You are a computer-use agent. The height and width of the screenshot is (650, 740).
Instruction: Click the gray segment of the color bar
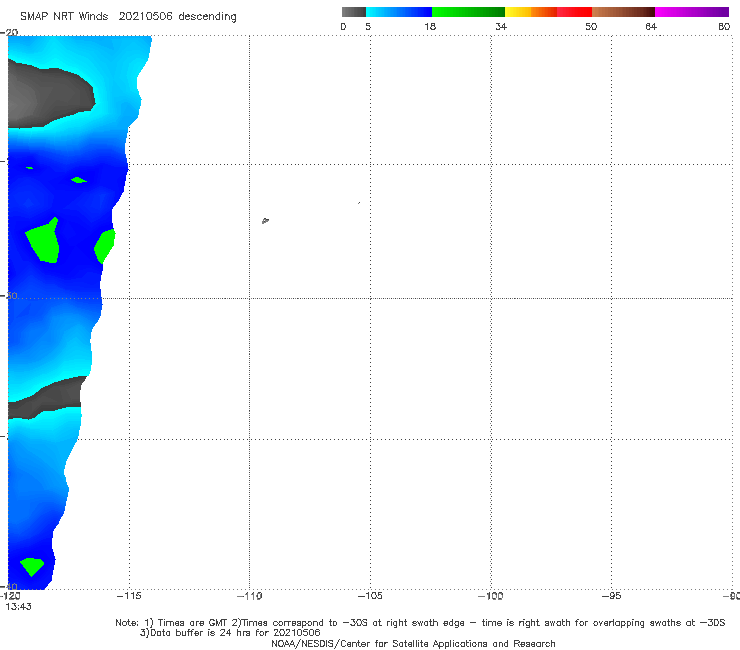pyautogui.click(x=354, y=12)
